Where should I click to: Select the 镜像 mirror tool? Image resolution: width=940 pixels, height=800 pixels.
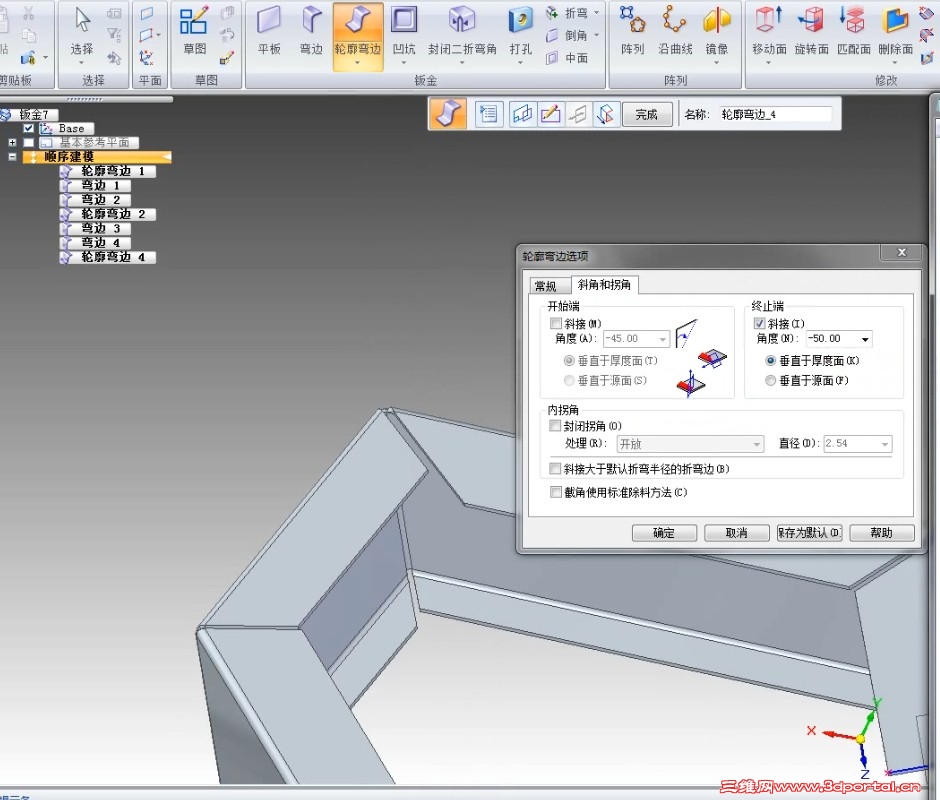[717, 31]
